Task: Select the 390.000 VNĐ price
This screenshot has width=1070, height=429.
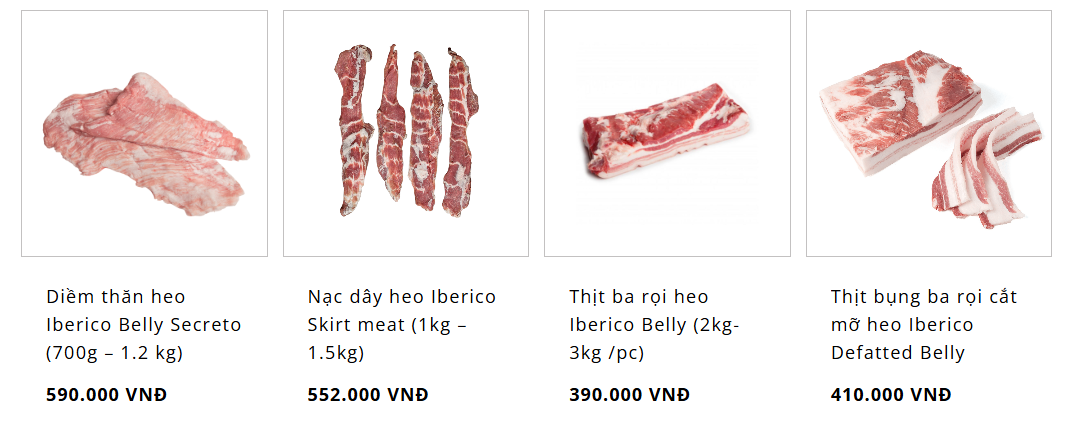Action: [629, 395]
